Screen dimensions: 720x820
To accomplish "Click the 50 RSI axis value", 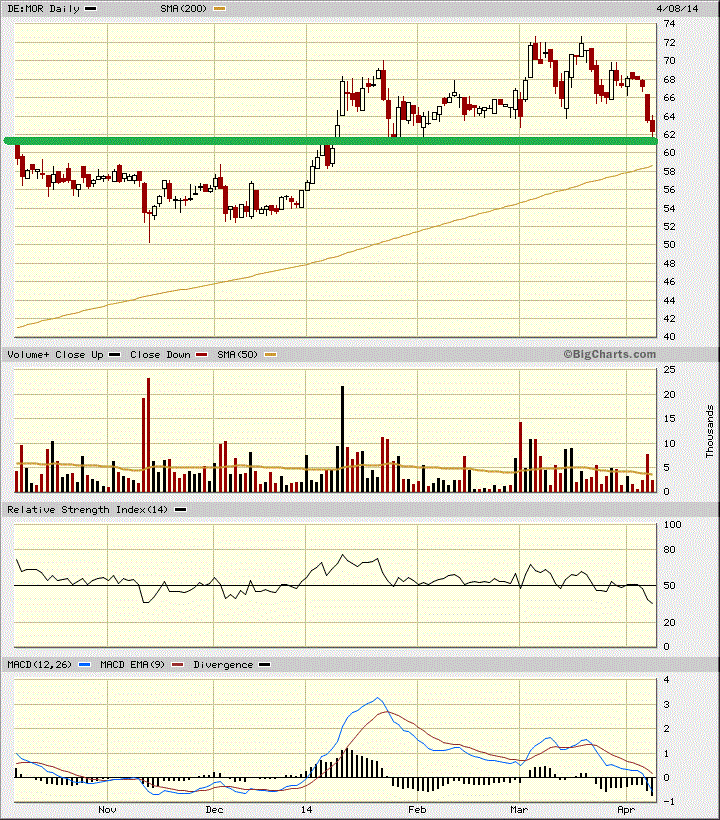I will pyautogui.click(x=669, y=586).
